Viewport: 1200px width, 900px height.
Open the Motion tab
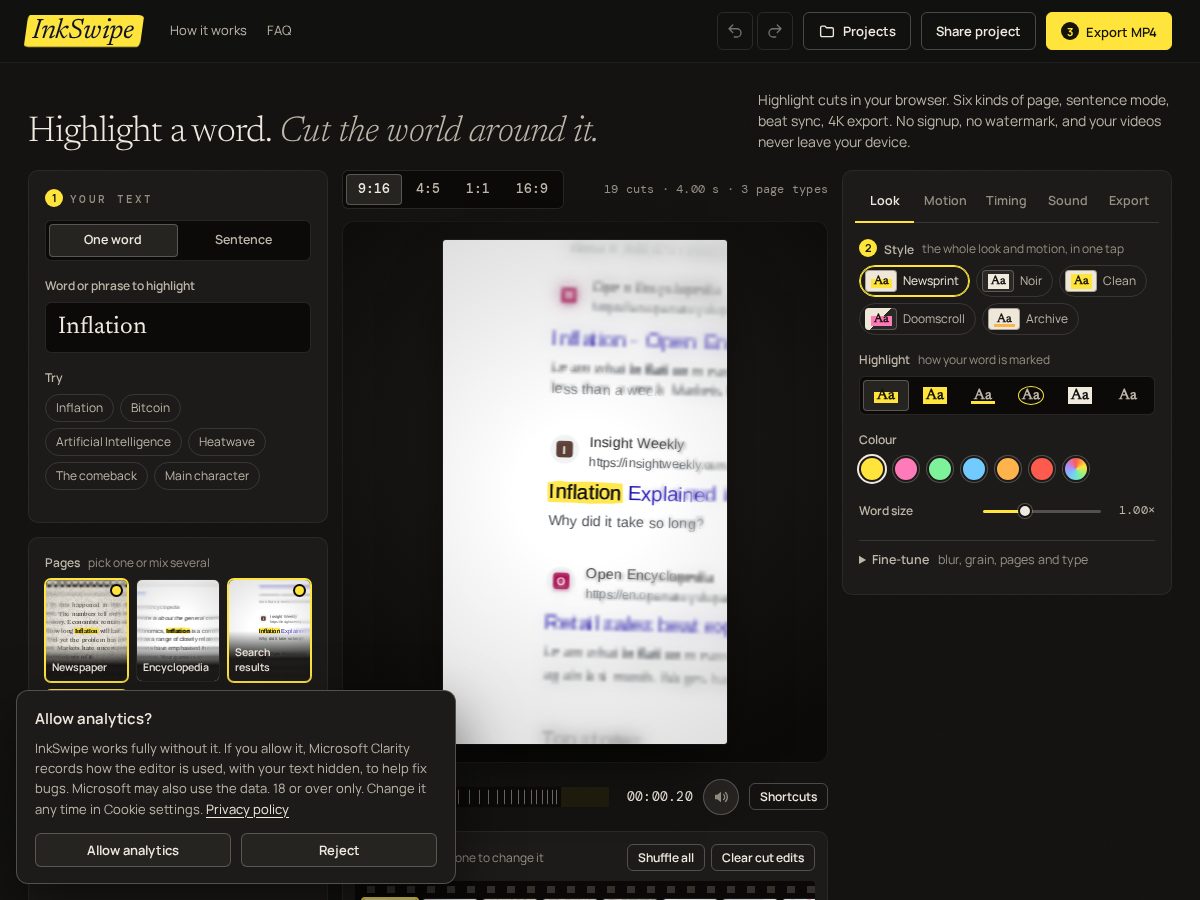945,201
